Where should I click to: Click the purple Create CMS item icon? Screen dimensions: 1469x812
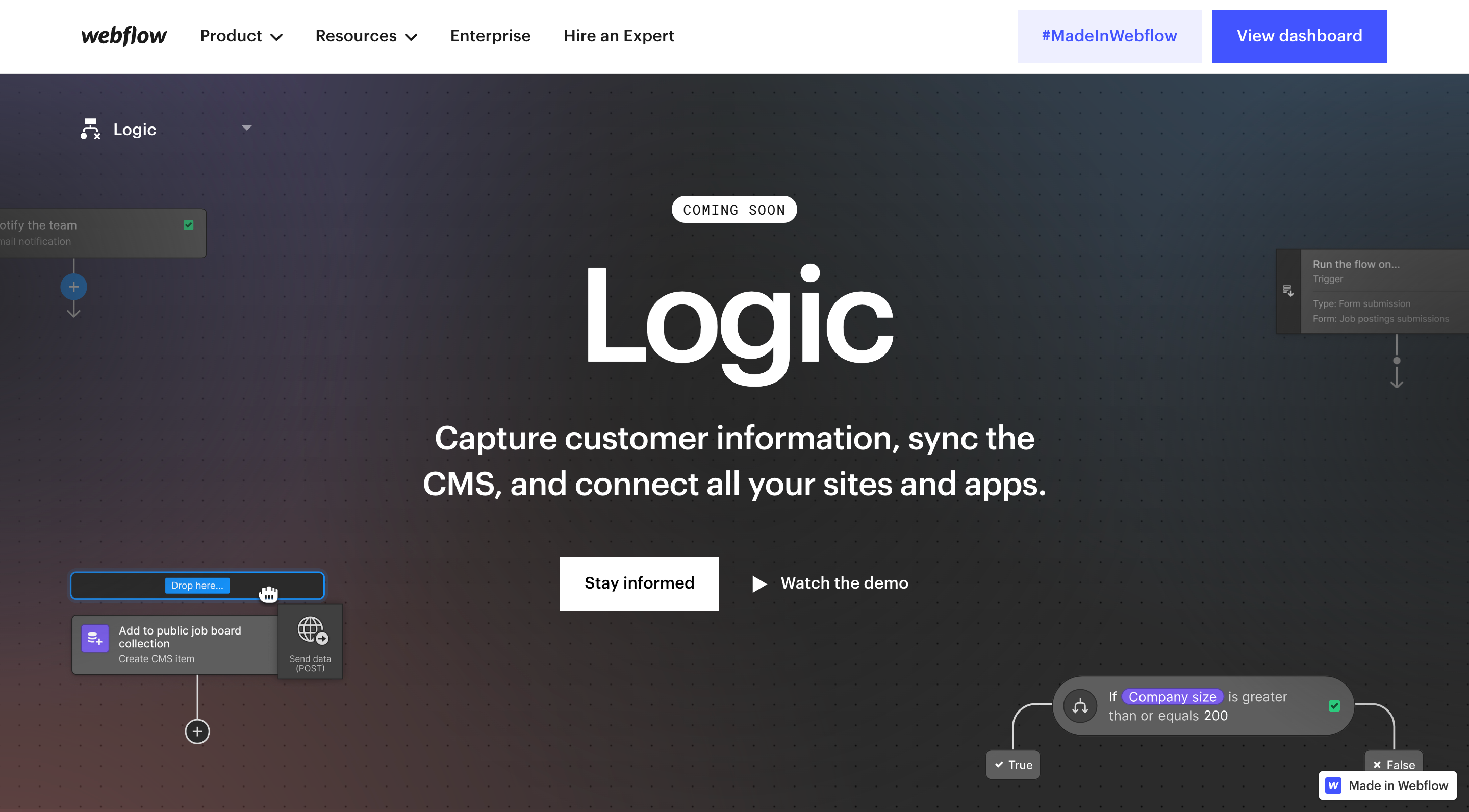tap(95, 639)
